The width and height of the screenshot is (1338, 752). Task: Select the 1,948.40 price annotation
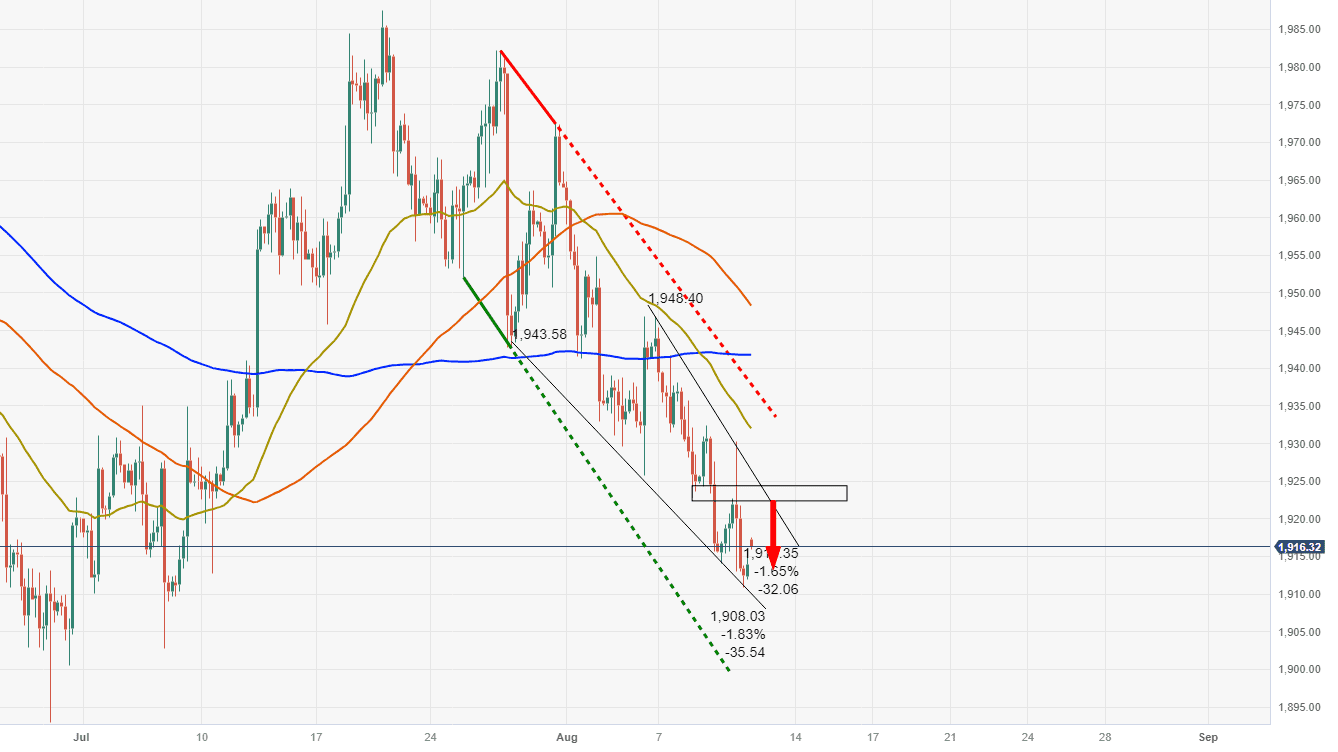[675, 298]
